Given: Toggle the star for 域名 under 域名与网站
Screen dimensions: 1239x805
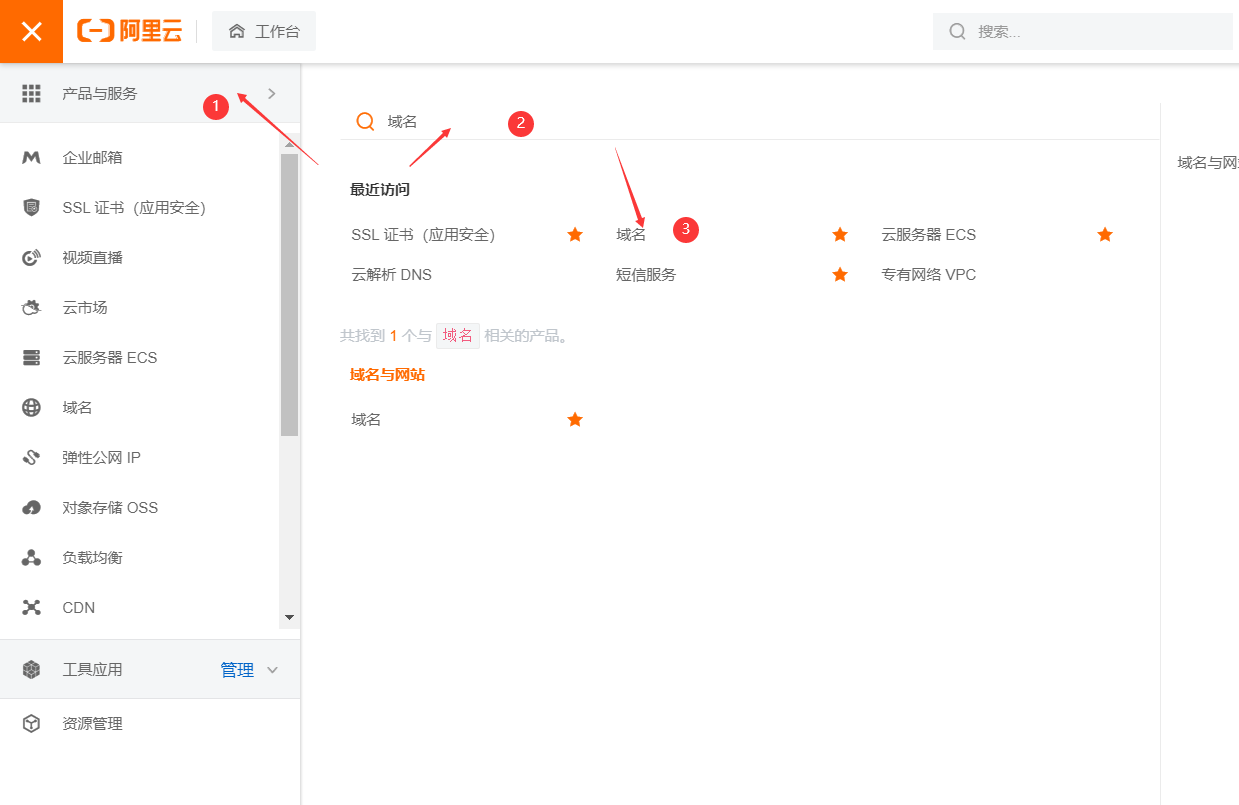Looking at the screenshot, I should pyautogui.click(x=575, y=419).
